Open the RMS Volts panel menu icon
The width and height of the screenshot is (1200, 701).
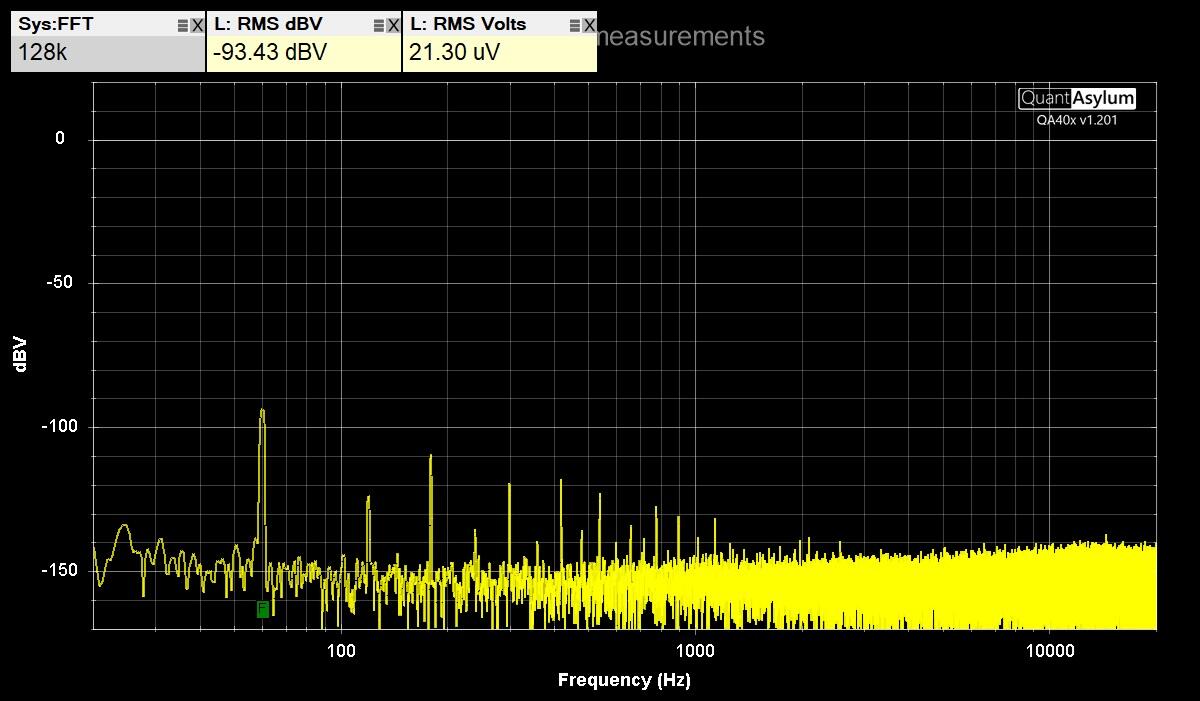click(x=574, y=25)
